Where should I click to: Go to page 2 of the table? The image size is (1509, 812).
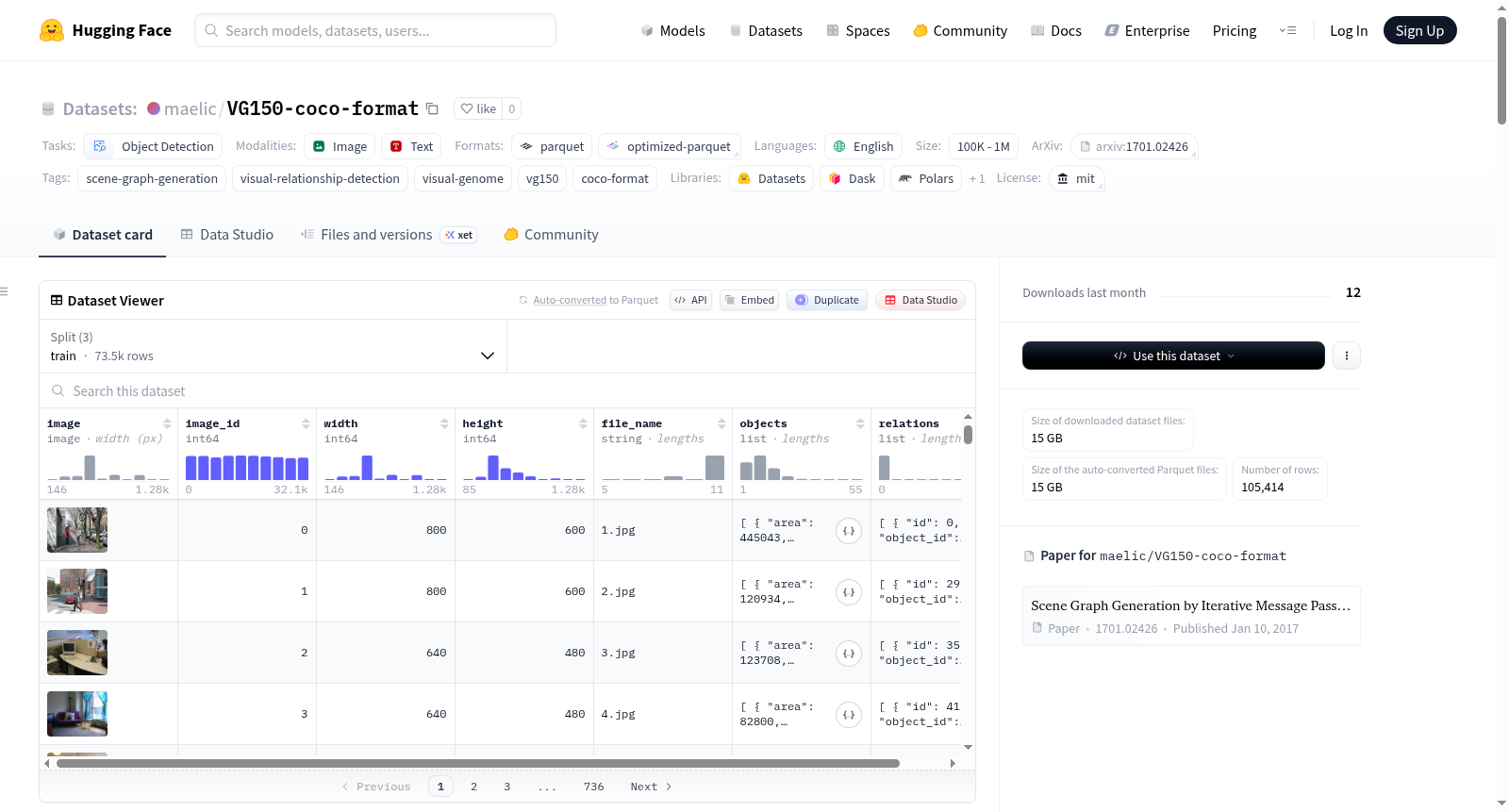pos(473,787)
